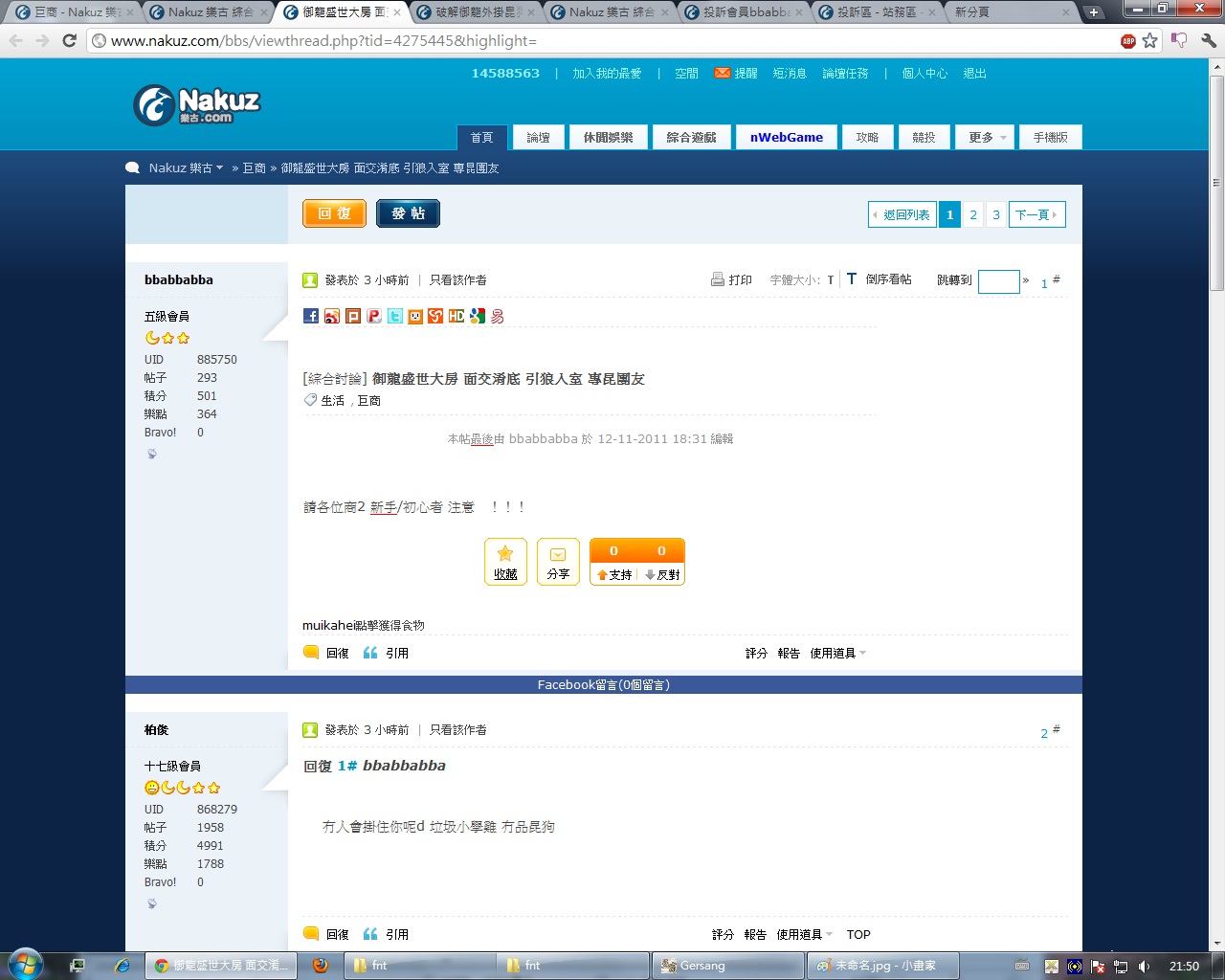Go to page 2 of the thread
Screen dimensions: 1225x980
tap(973, 214)
